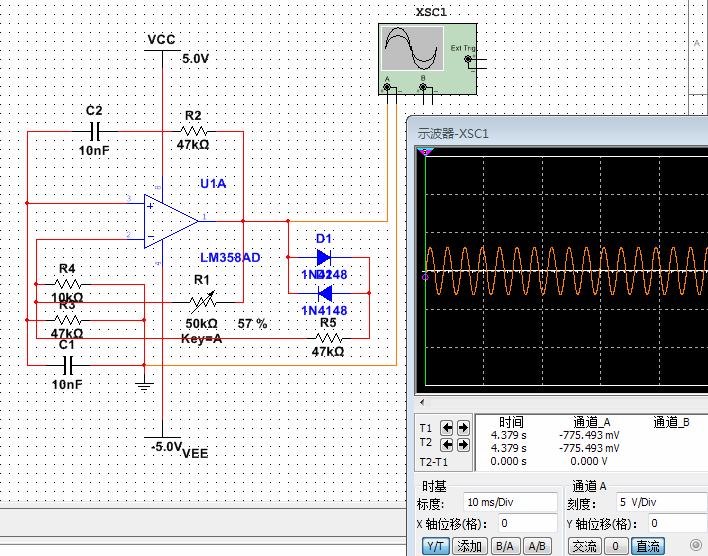Viewport: 708px width, 556px height.
Task: Click the 通道_B column header
Action: click(671, 422)
